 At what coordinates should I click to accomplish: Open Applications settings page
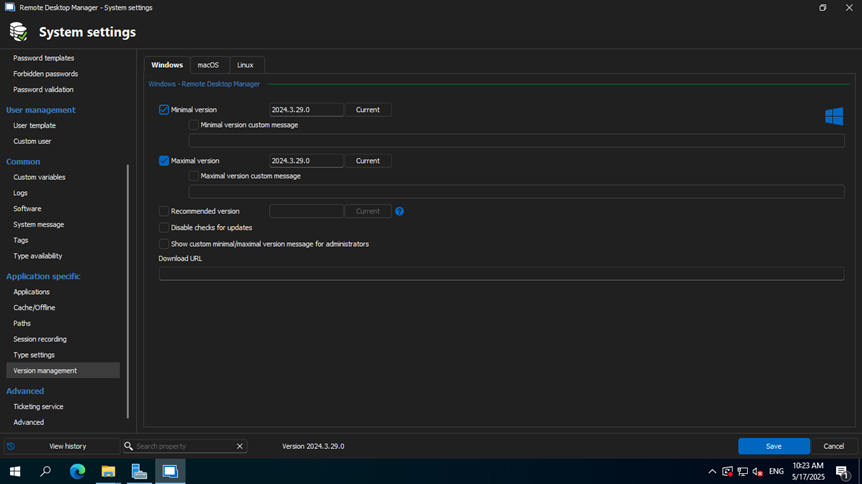tap(31, 292)
